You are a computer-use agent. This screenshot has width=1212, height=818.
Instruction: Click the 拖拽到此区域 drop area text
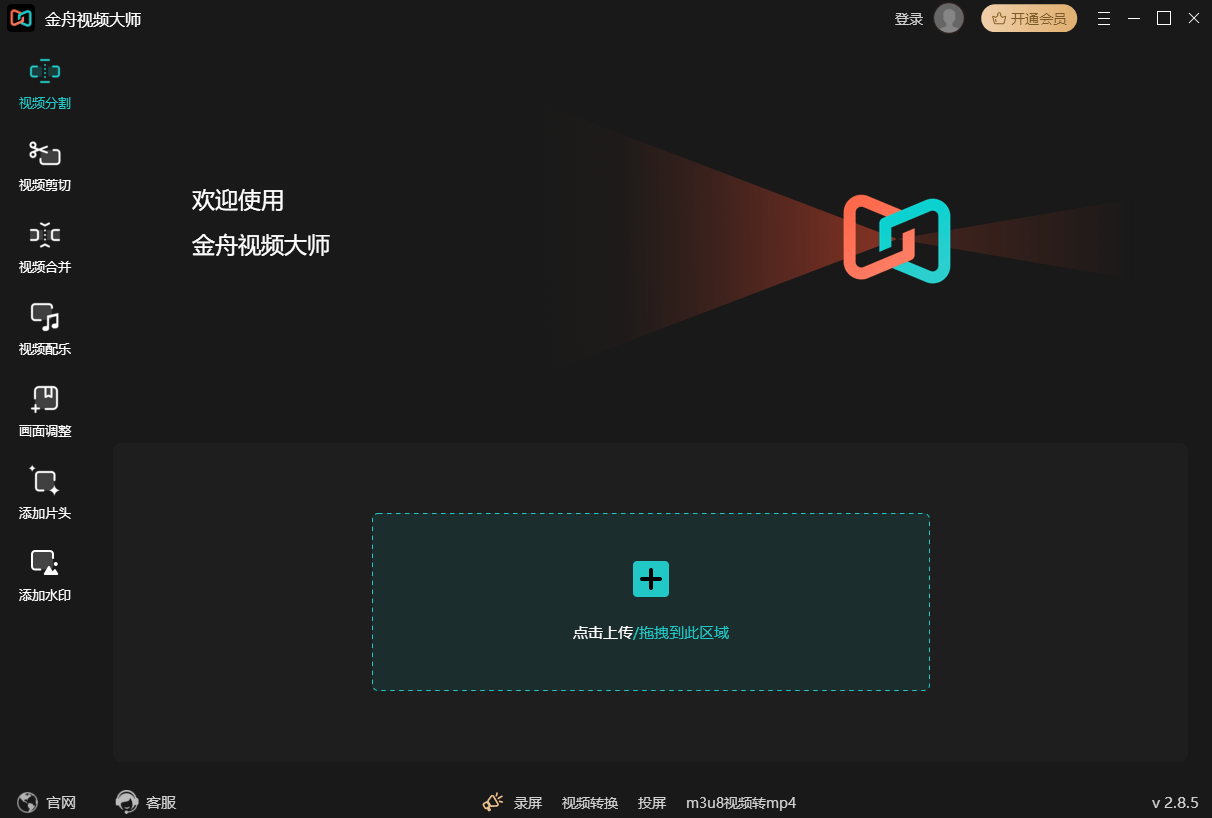click(684, 633)
